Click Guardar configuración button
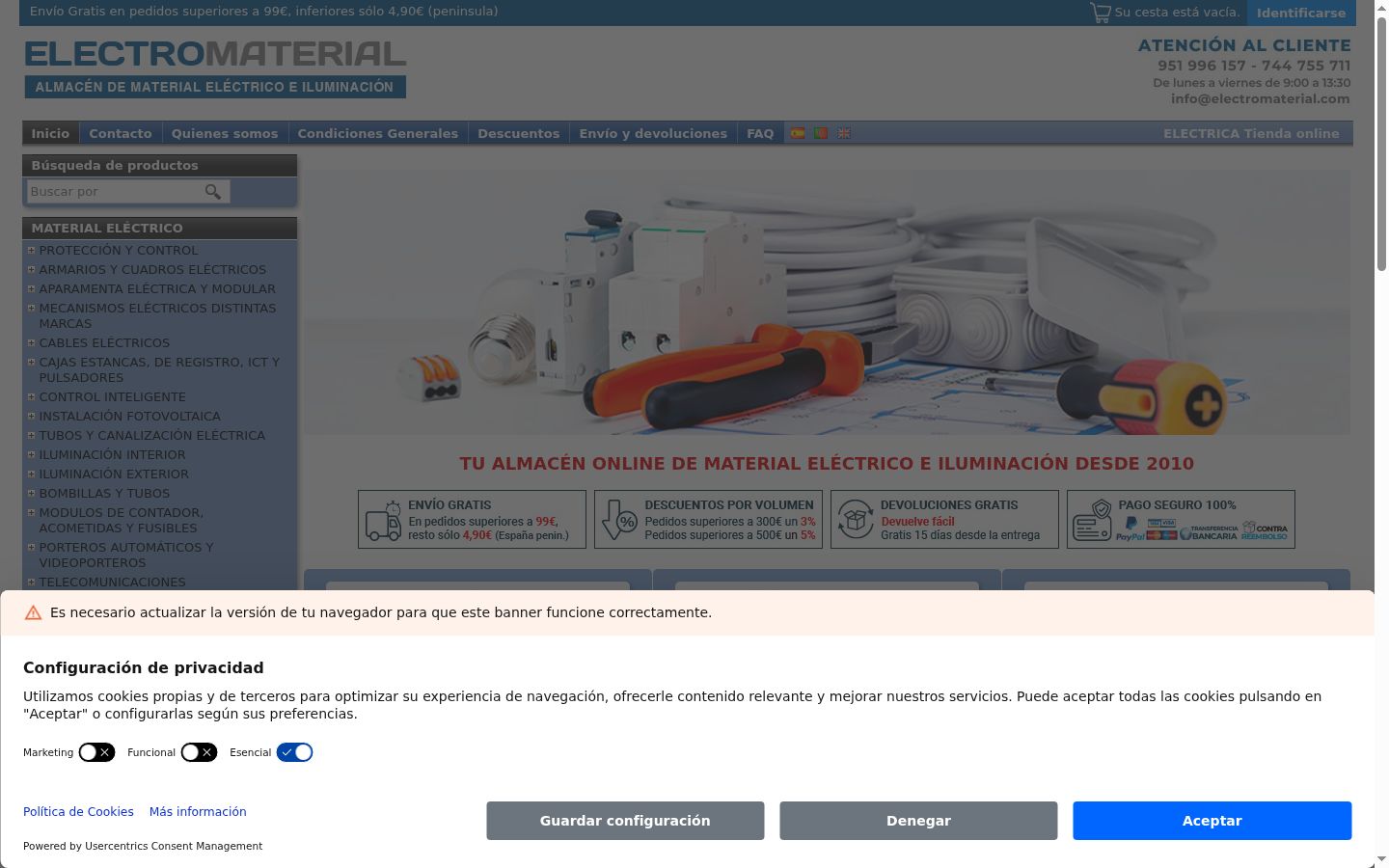Screen dimensions: 1389x868 (x=625, y=821)
